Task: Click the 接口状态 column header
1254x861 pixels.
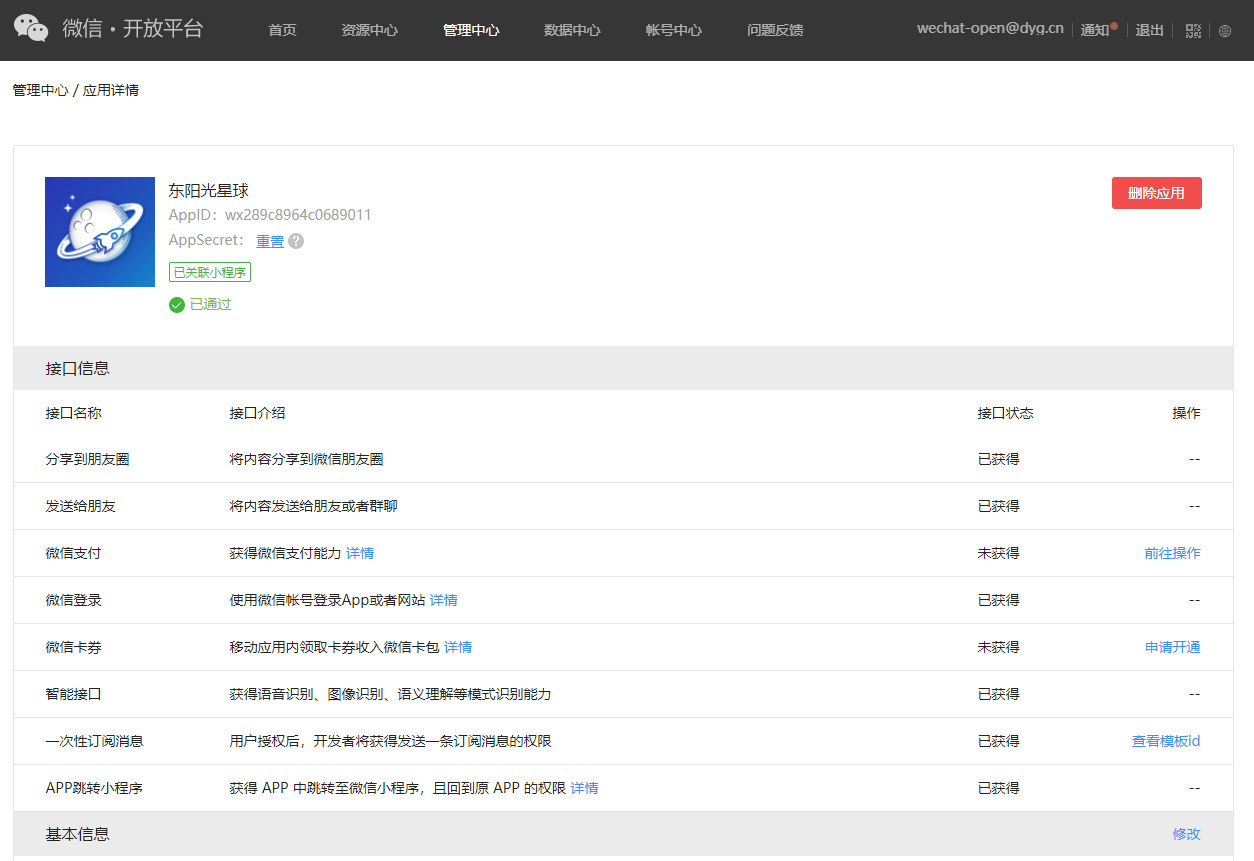Action: tap(1006, 413)
